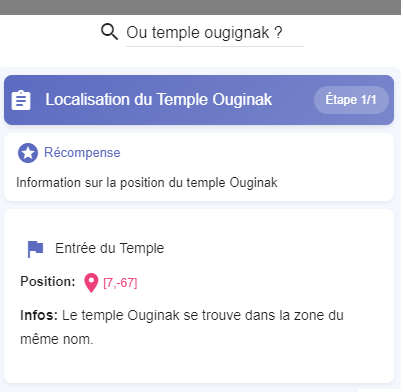The height and width of the screenshot is (392, 403).
Task: Click the underline beneath the search query
Action: [215, 46]
